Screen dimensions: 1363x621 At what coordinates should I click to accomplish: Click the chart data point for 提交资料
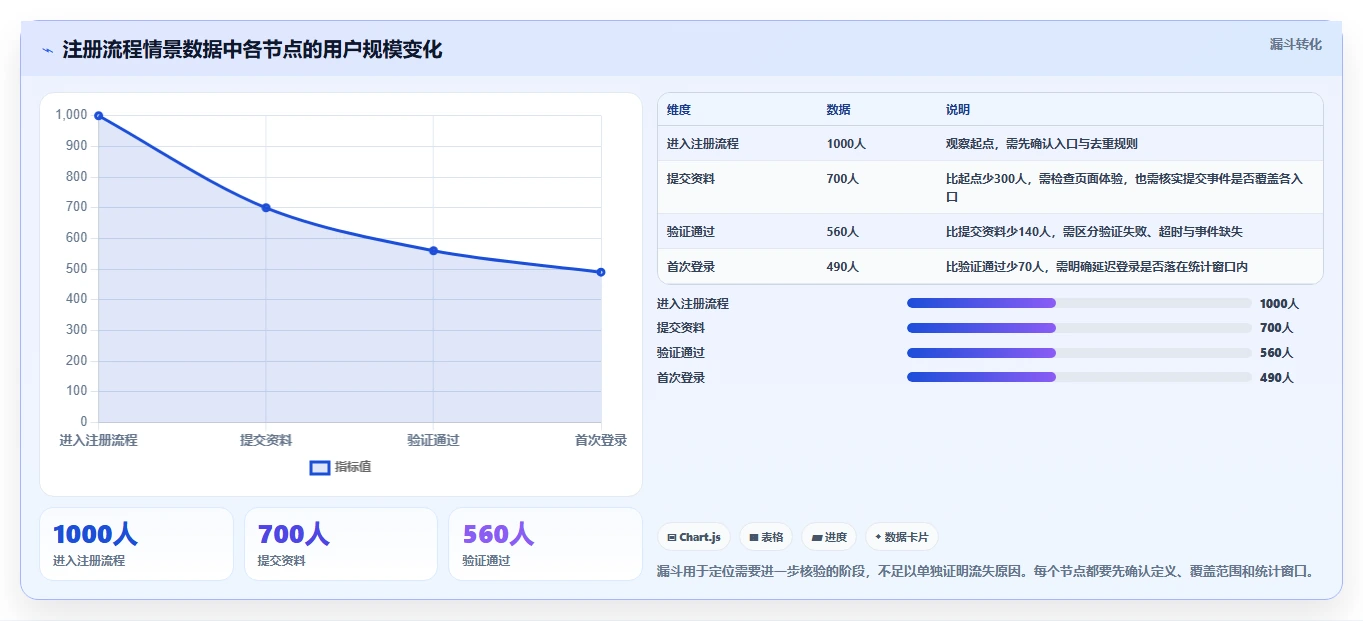coord(266,208)
